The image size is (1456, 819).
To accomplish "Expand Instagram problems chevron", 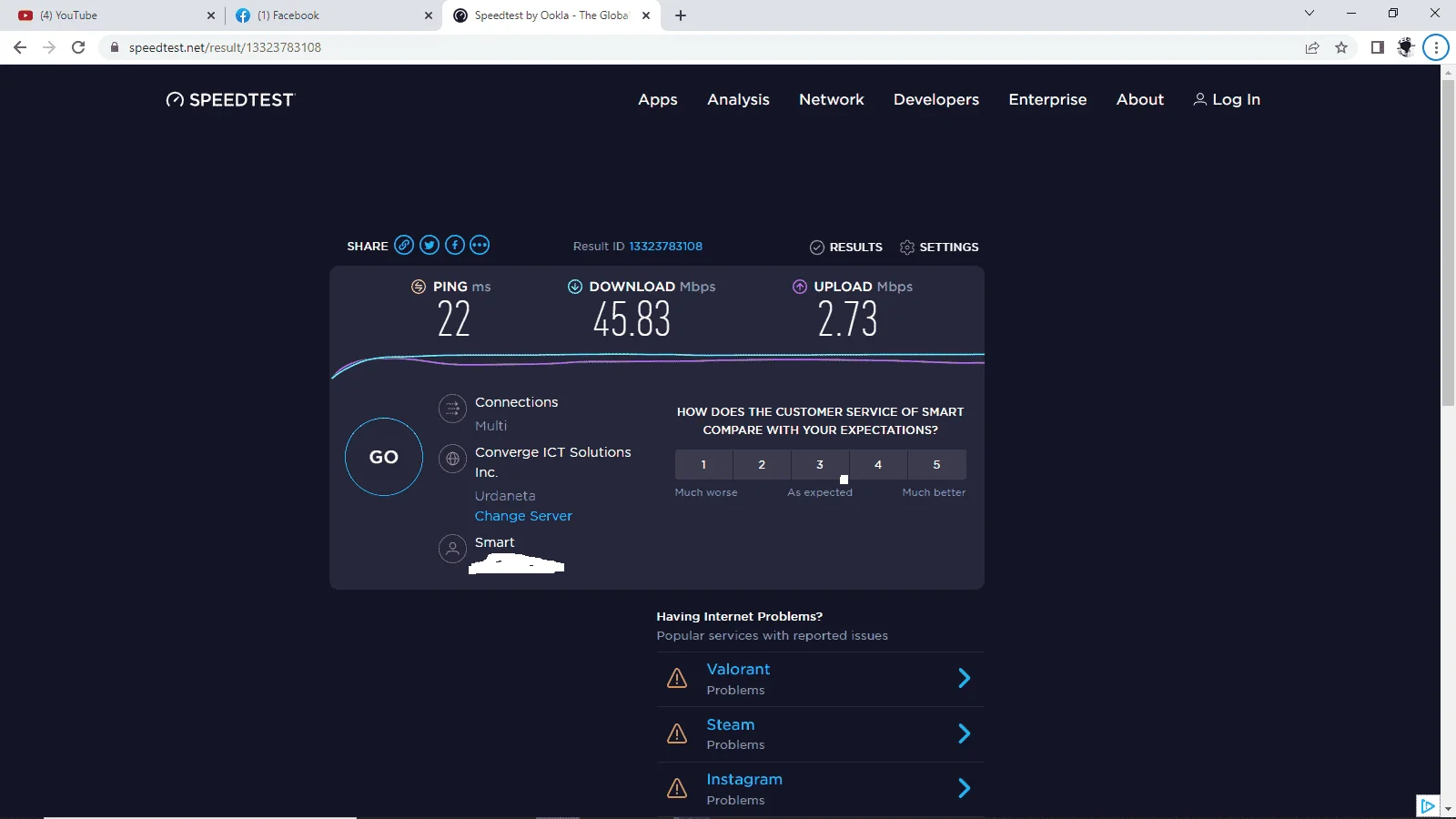I will pyautogui.click(x=965, y=788).
